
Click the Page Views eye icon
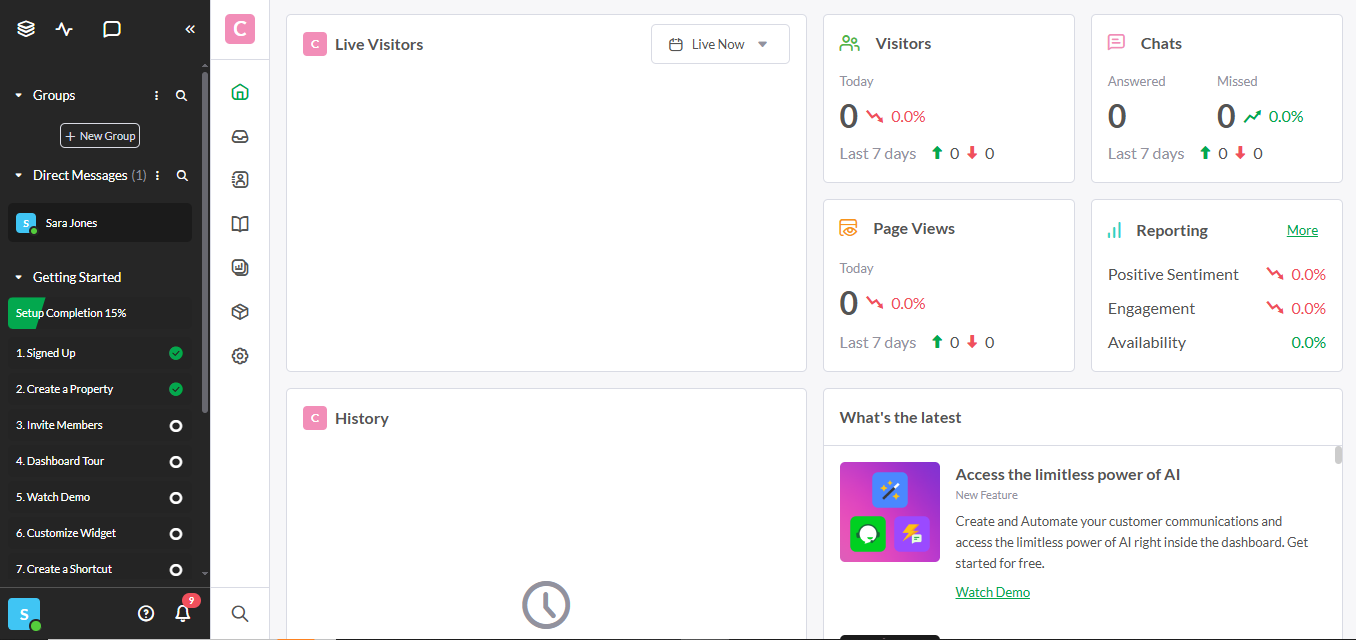pos(849,228)
